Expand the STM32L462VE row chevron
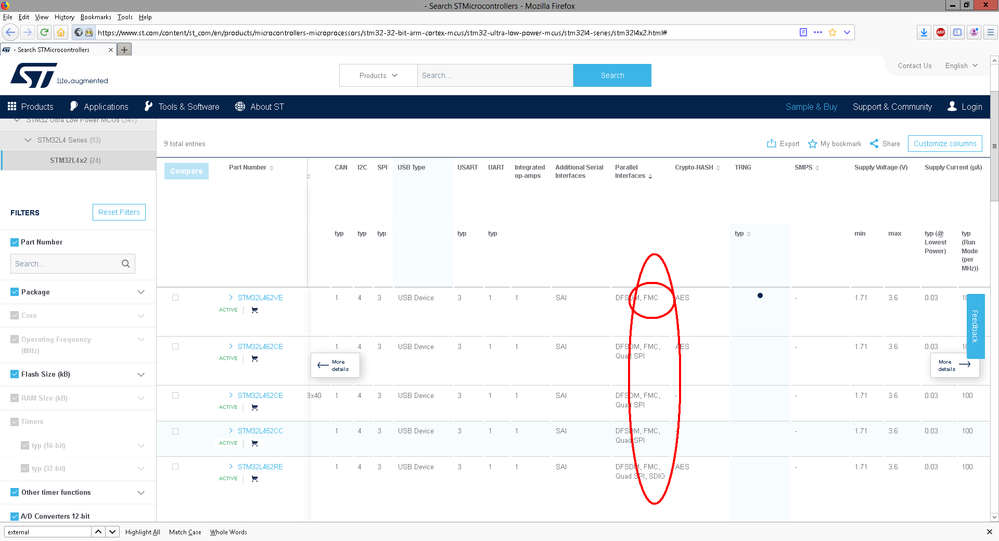The height and width of the screenshot is (541, 999). pos(231,298)
